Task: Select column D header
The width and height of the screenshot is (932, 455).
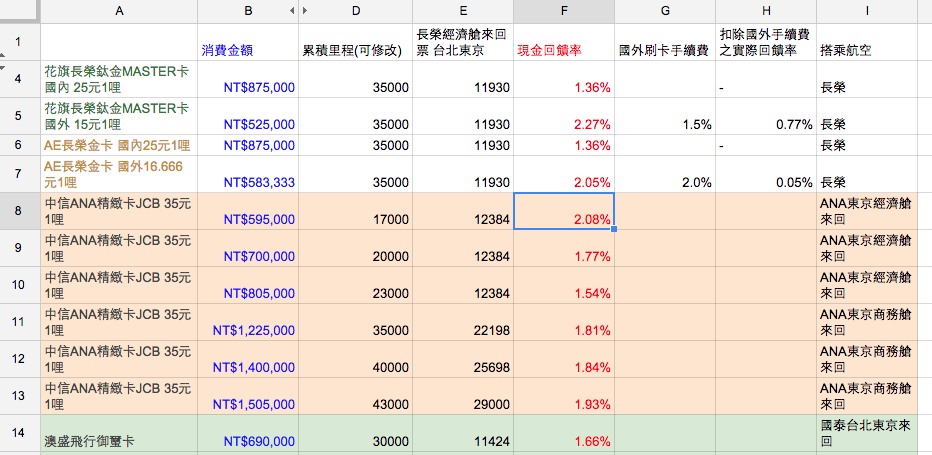Action: click(x=355, y=11)
